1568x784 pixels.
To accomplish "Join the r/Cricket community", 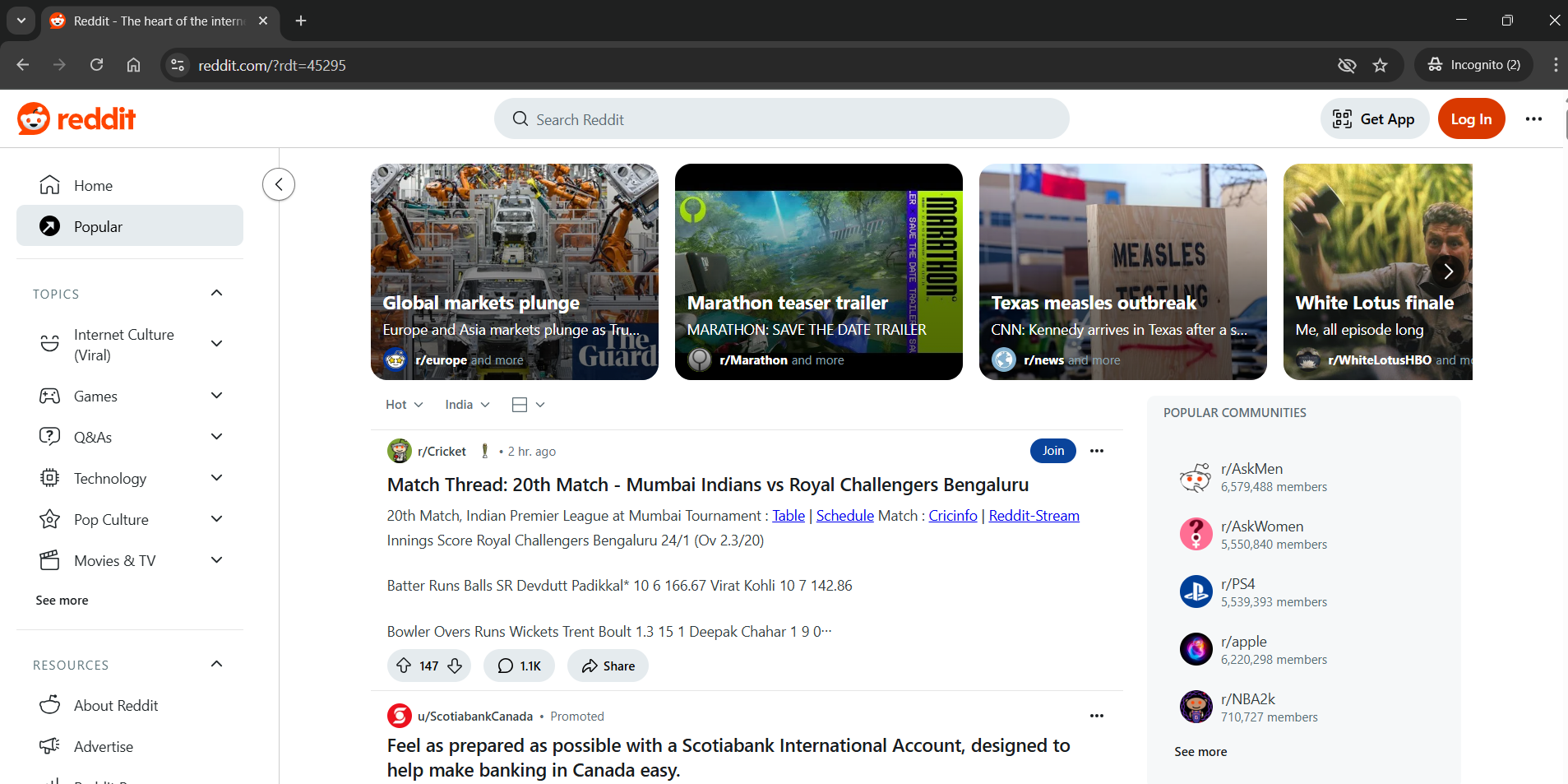I will click(x=1052, y=451).
